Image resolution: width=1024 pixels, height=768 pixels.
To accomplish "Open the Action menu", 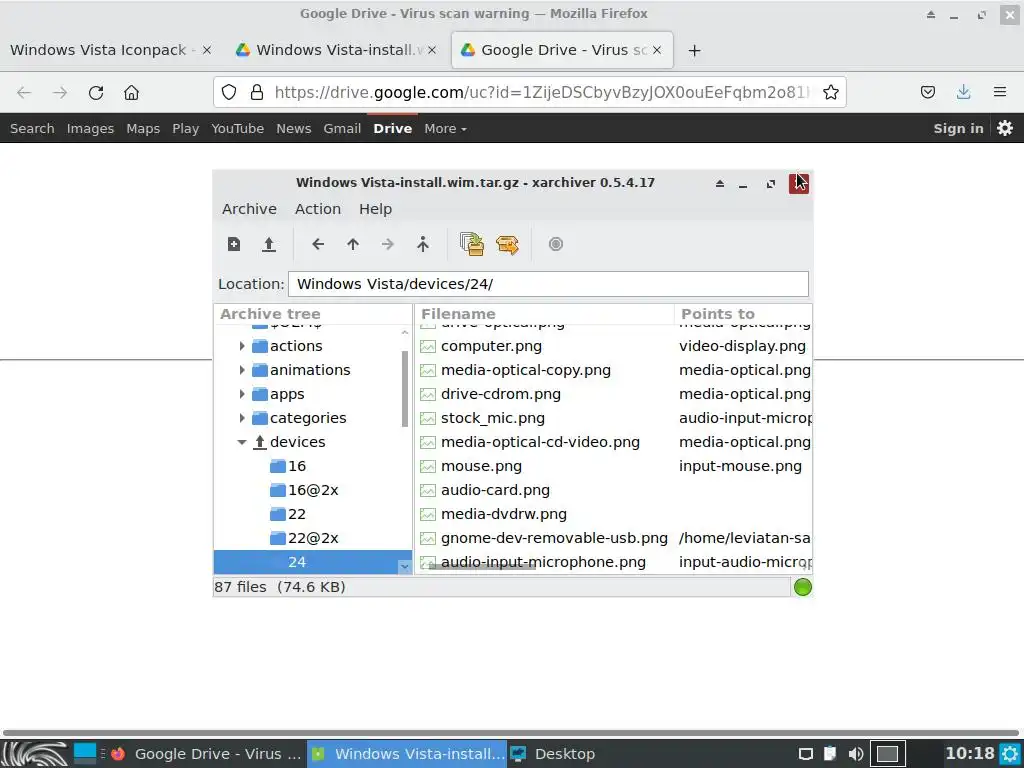I will (318, 209).
